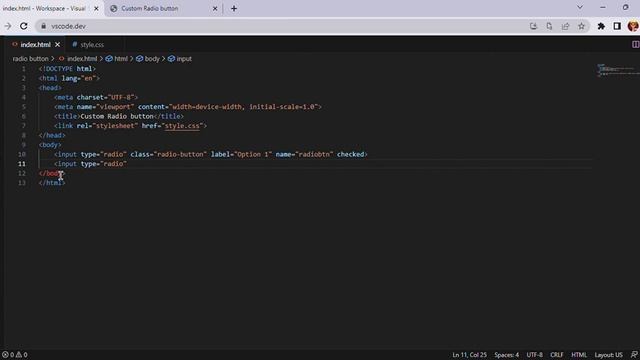
Task: Open the Chrome profile avatar
Action: point(633,26)
